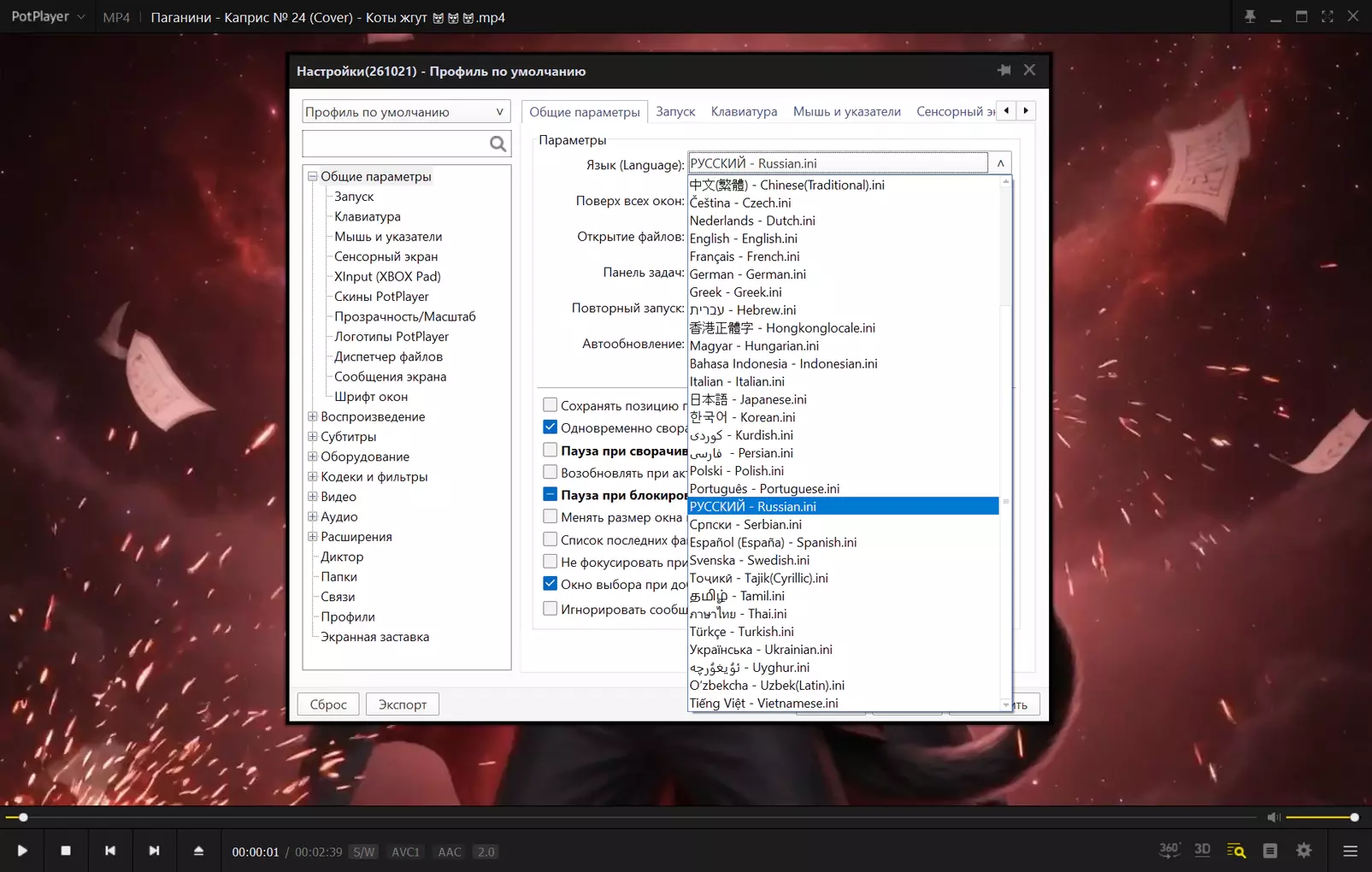Mute audio with the speaker icon
The image size is (1372, 872).
pyautogui.click(x=1274, y=817)
